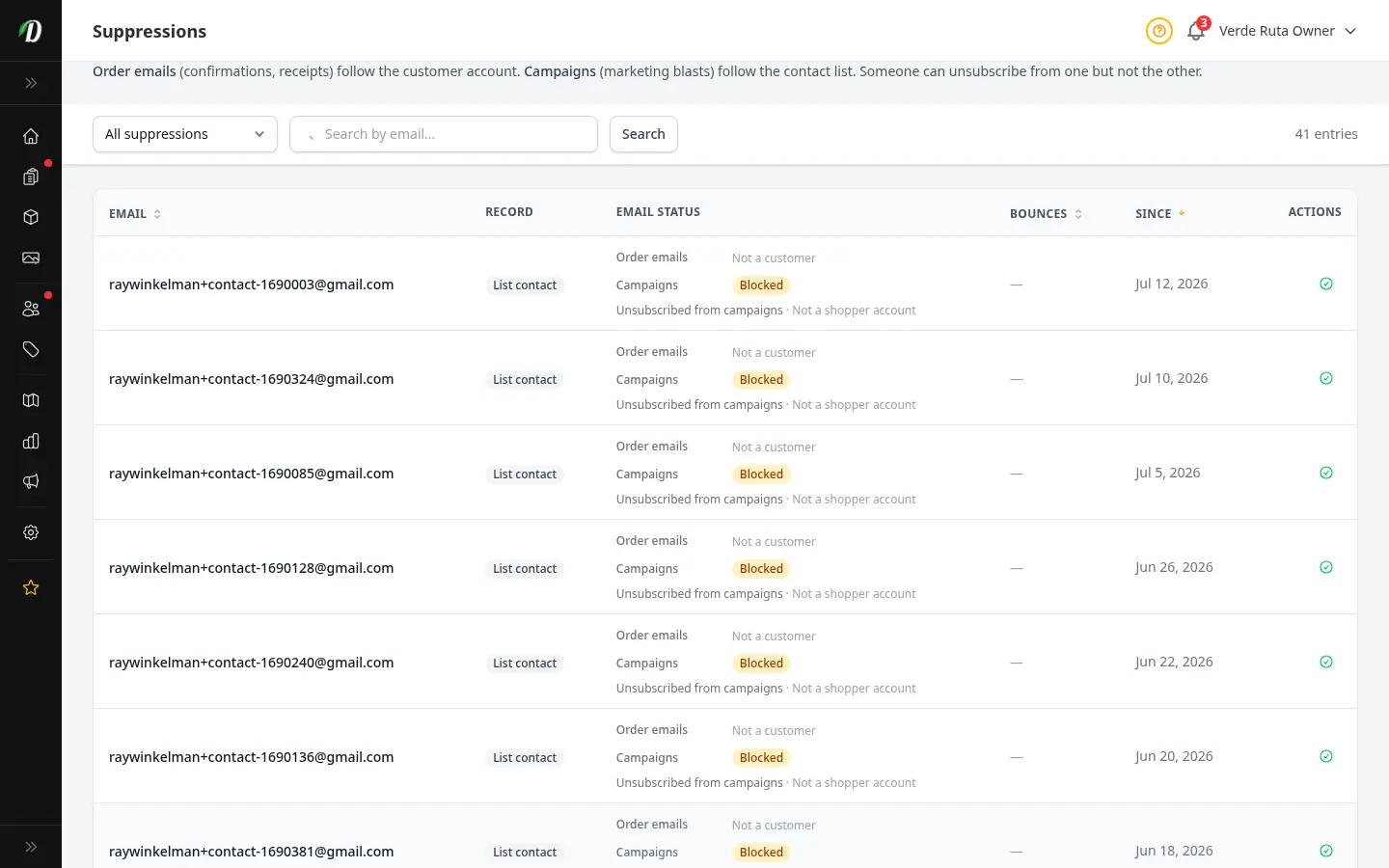Select email raywinkelman+contact-1690240@gmail.com
The height and width of the screenshot is (868, 1389).
coord(251,663)
